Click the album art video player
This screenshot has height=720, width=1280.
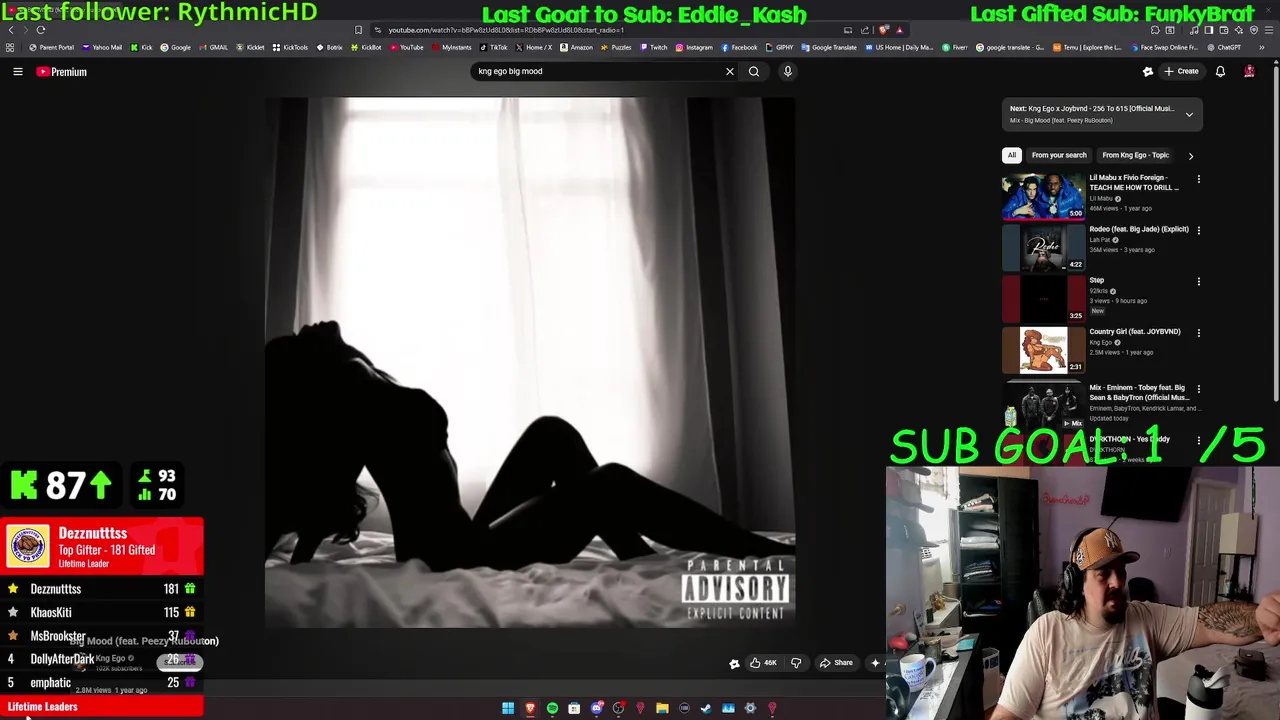tap(530, 363)
